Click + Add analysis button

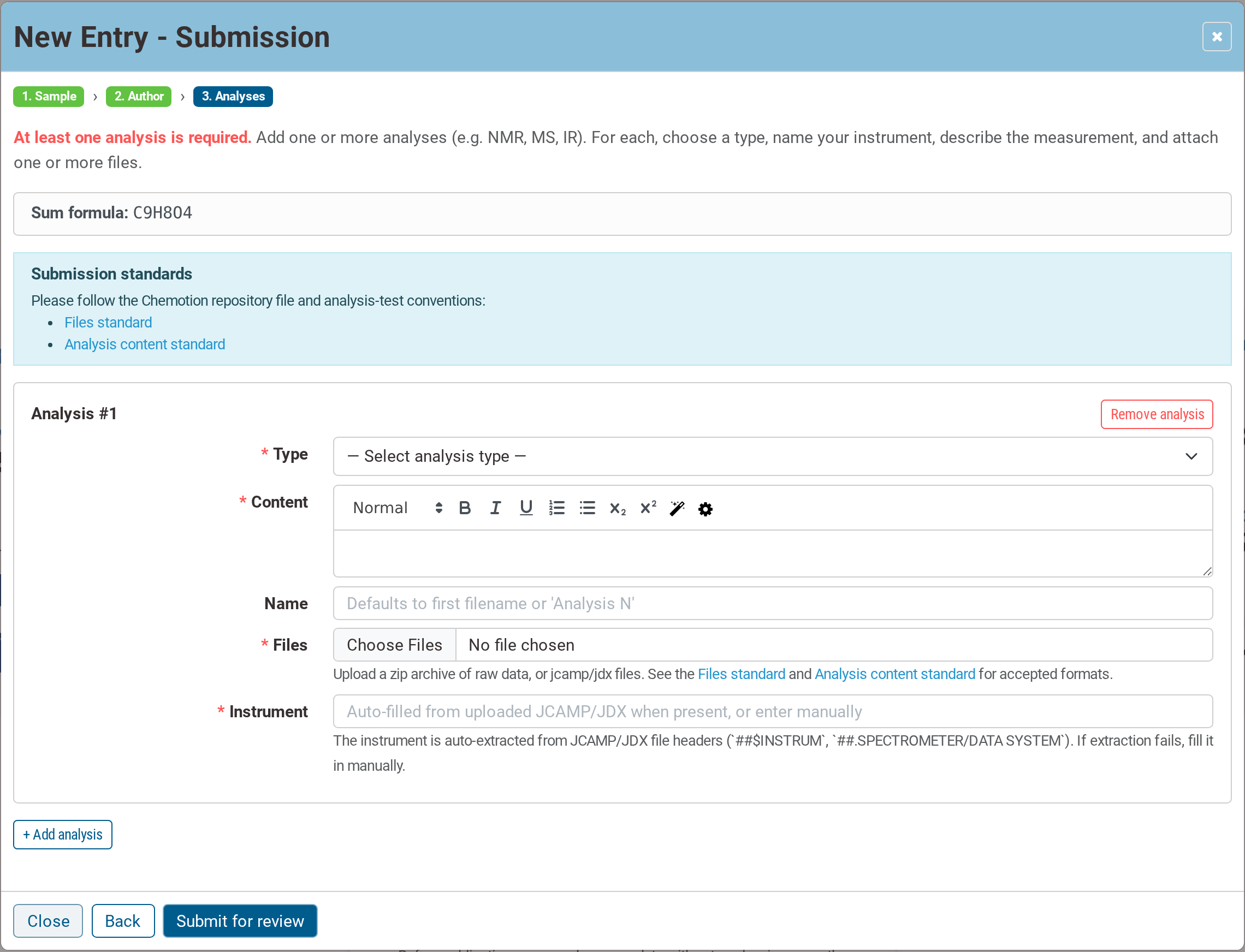click(x=63, y=835)
